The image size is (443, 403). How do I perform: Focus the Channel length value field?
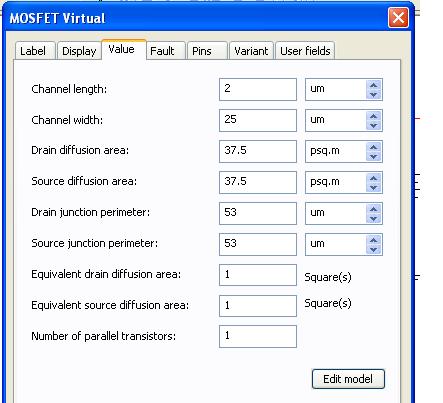pos(258,89)
